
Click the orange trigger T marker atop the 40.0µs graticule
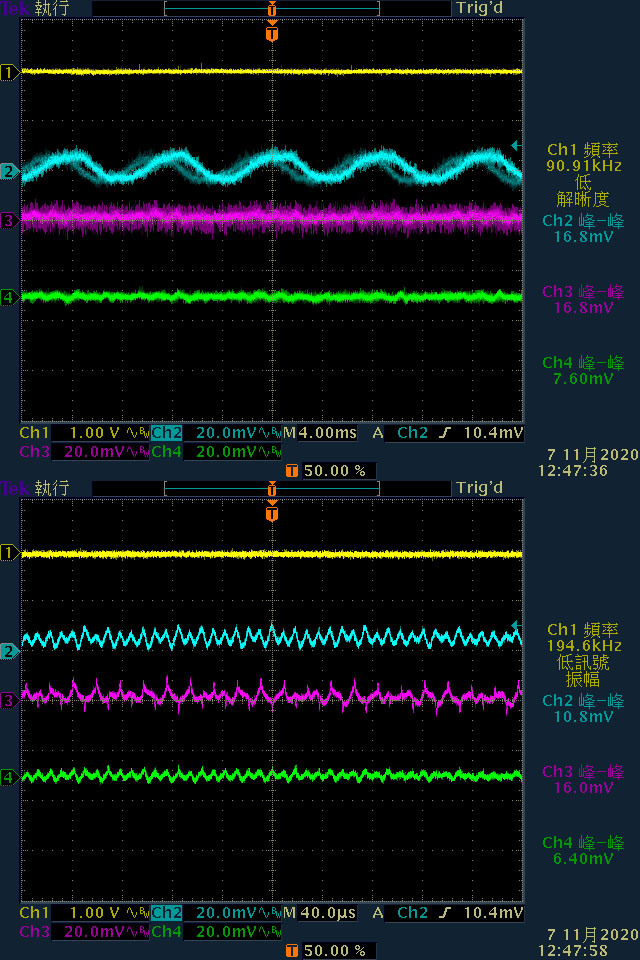pos(272,511)
